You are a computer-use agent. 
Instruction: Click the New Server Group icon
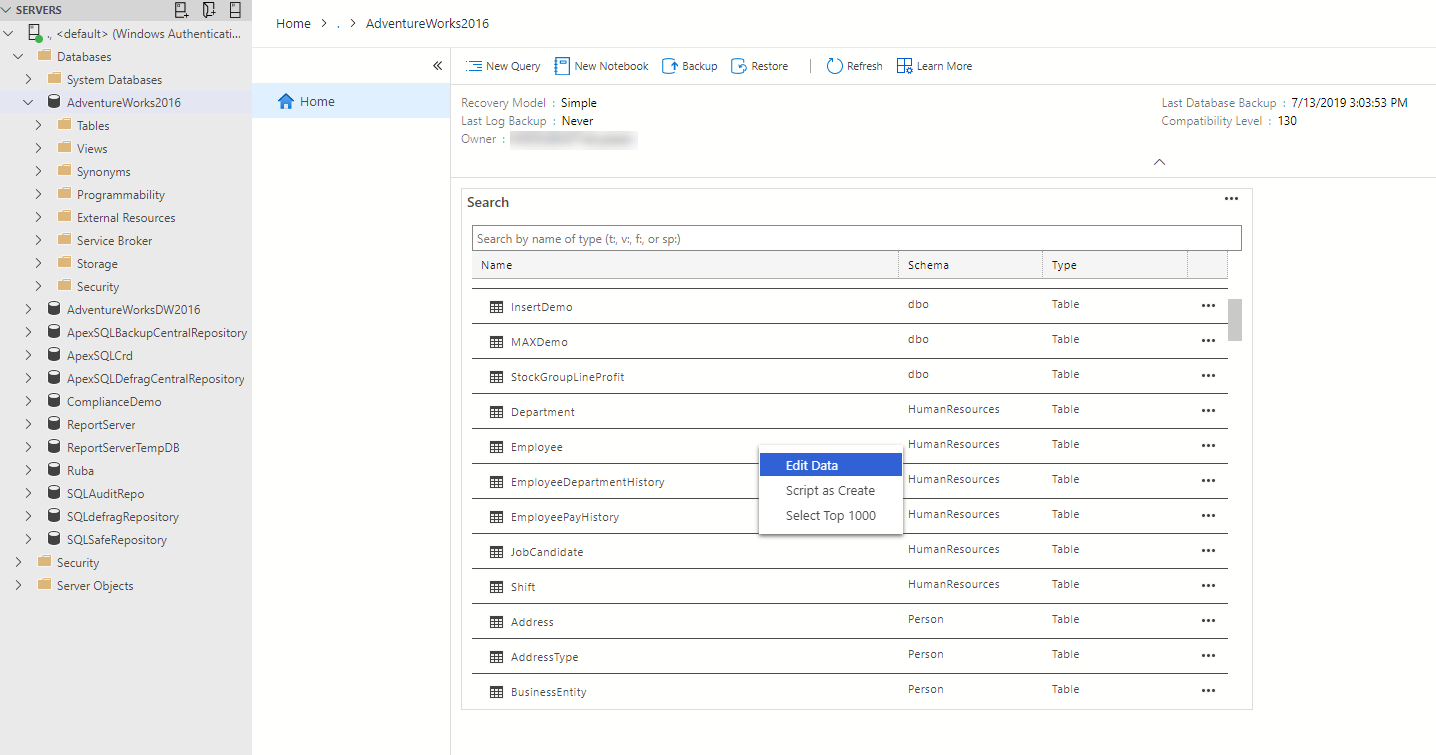click(x=208, y=10)
